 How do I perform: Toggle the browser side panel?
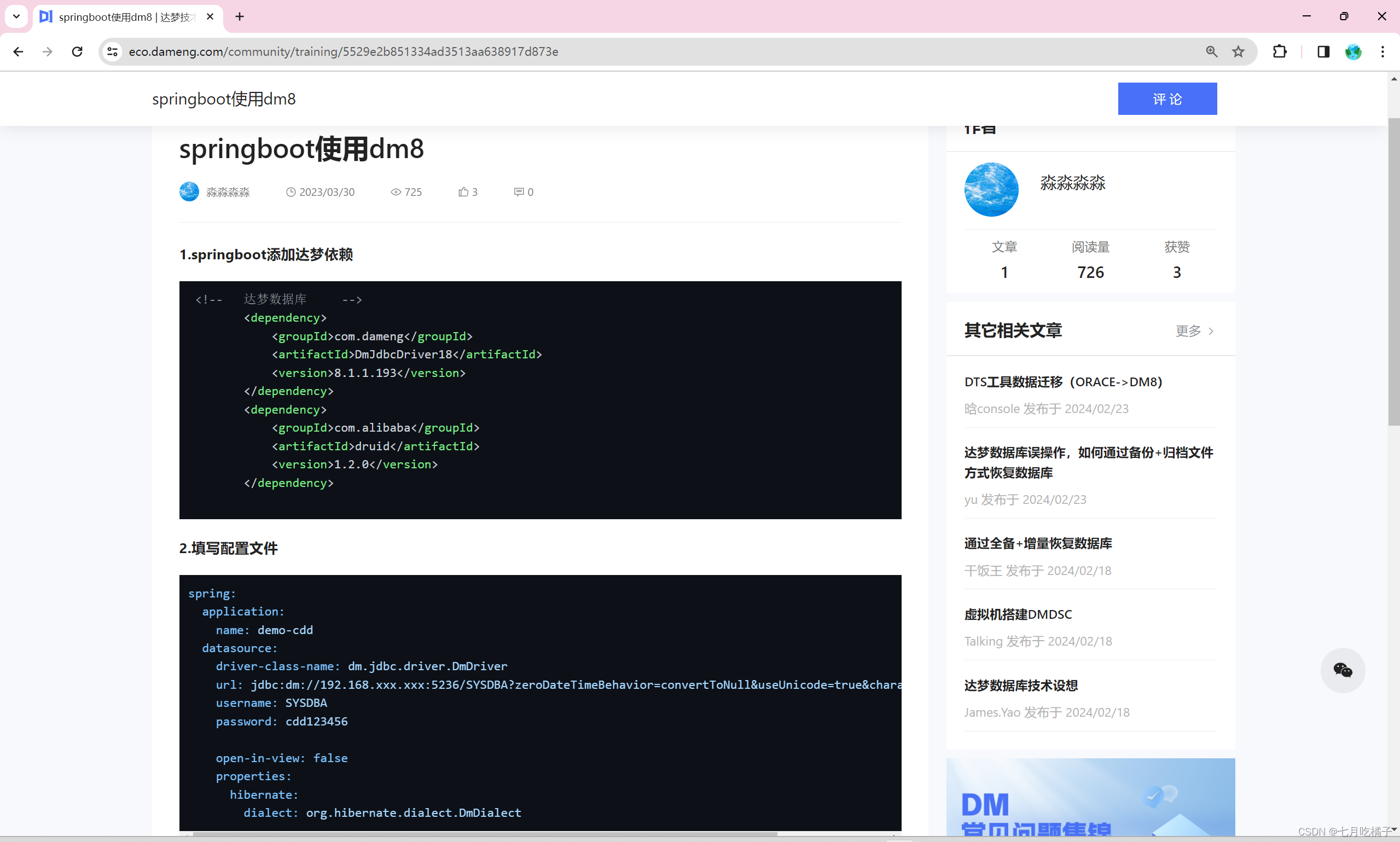click(1323, 51)
